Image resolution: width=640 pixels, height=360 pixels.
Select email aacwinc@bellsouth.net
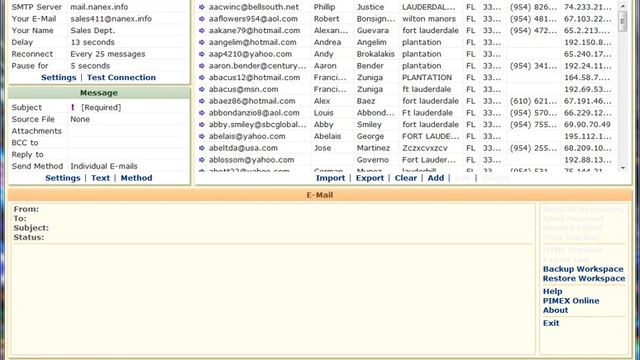click(254, 7)
